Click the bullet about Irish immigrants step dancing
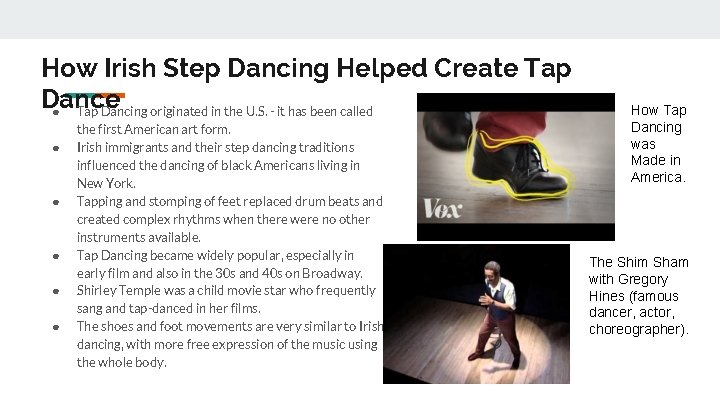 click(218, 165)
